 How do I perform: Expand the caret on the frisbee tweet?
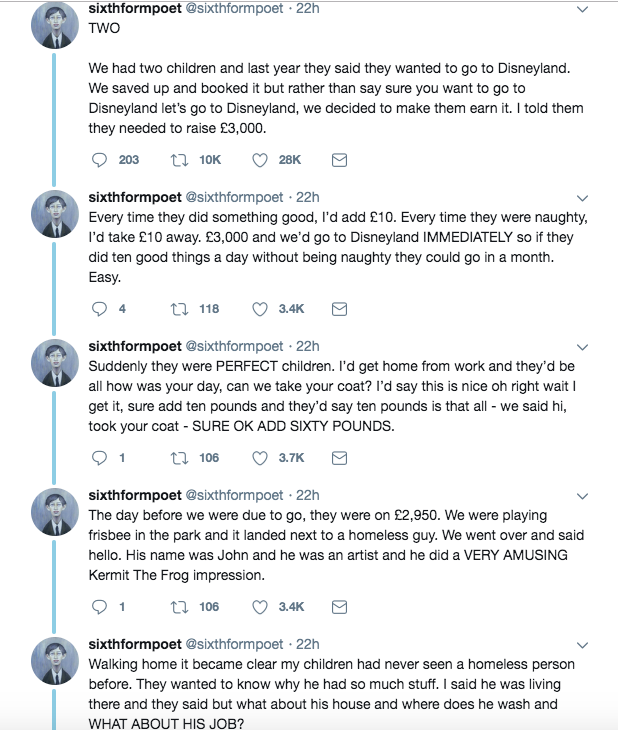tap(582, 496)
